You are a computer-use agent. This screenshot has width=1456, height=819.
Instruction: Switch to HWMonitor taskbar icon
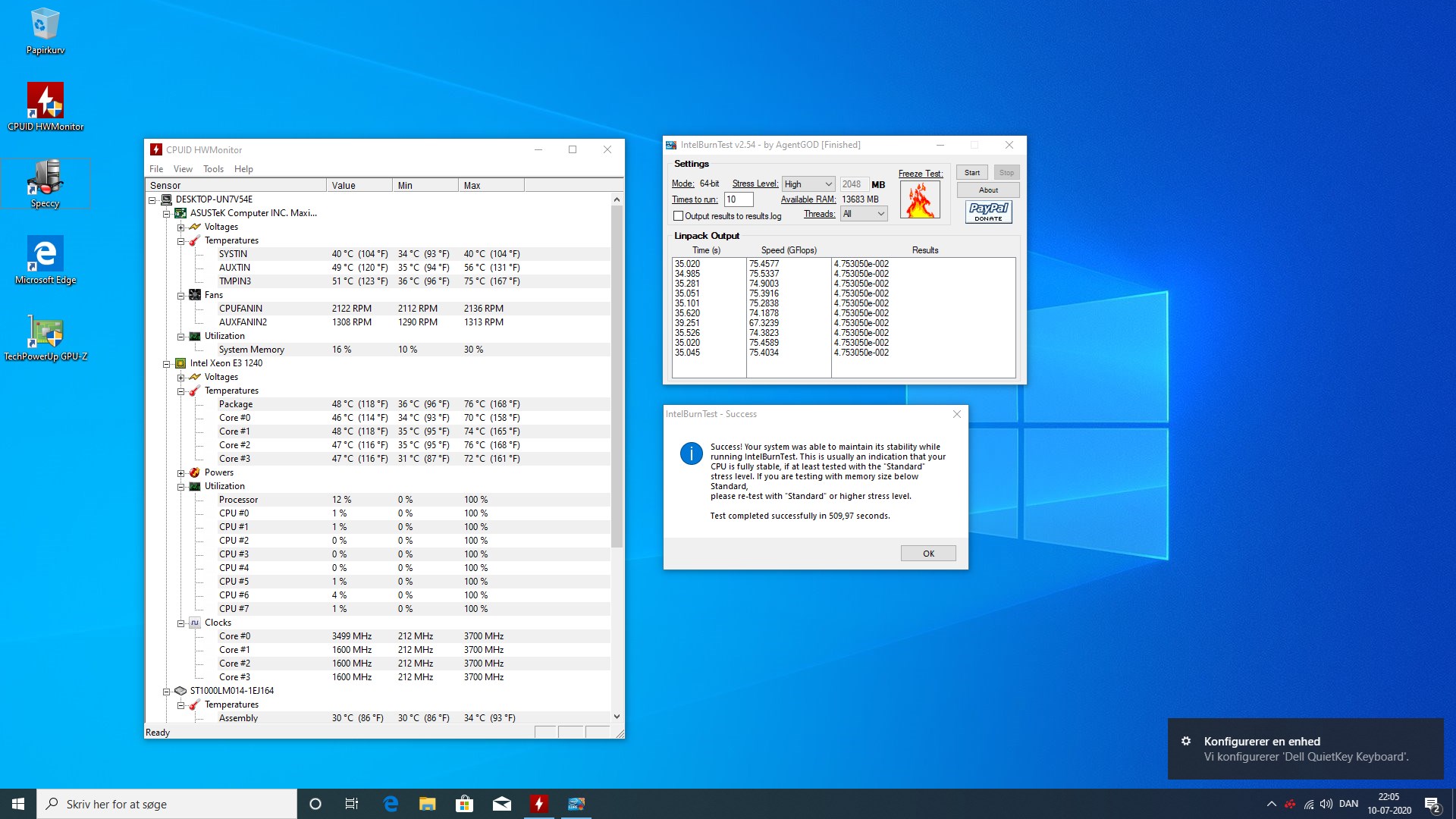click(538, 804)
